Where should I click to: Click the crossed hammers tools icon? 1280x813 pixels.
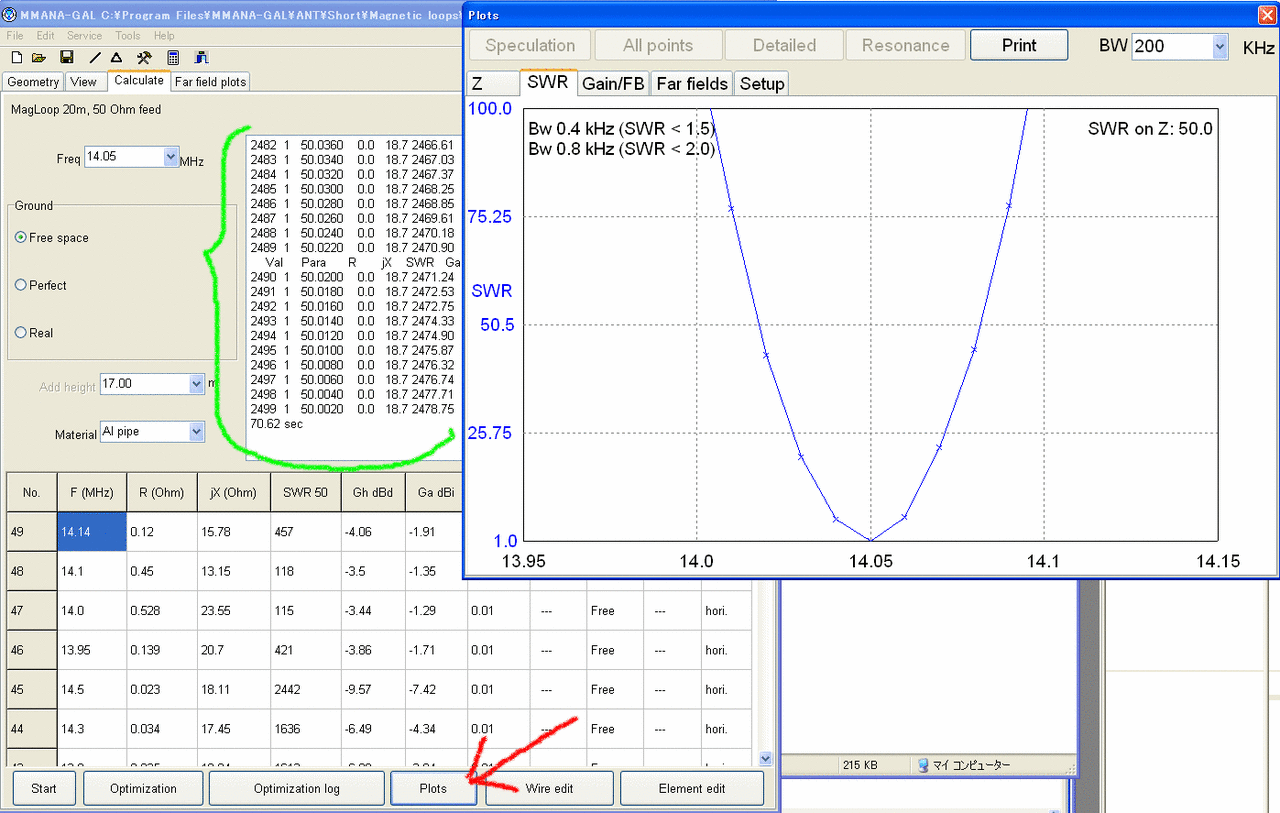pos(144,58)
